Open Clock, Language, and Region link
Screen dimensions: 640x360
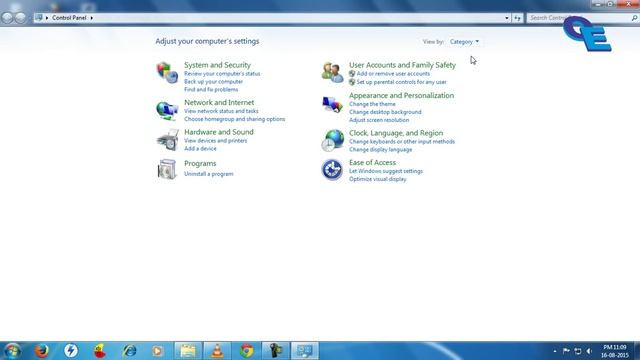click(396, 133)
